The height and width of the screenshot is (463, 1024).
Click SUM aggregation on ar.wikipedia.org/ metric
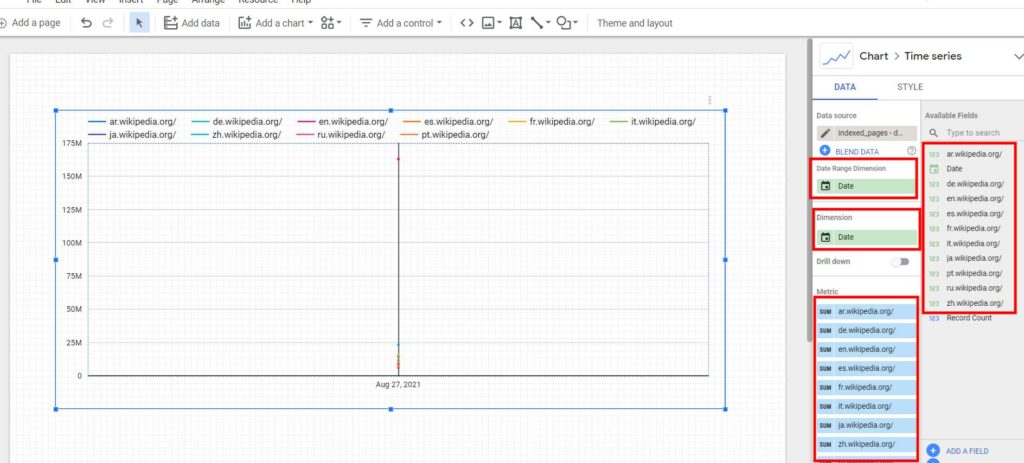825,311
